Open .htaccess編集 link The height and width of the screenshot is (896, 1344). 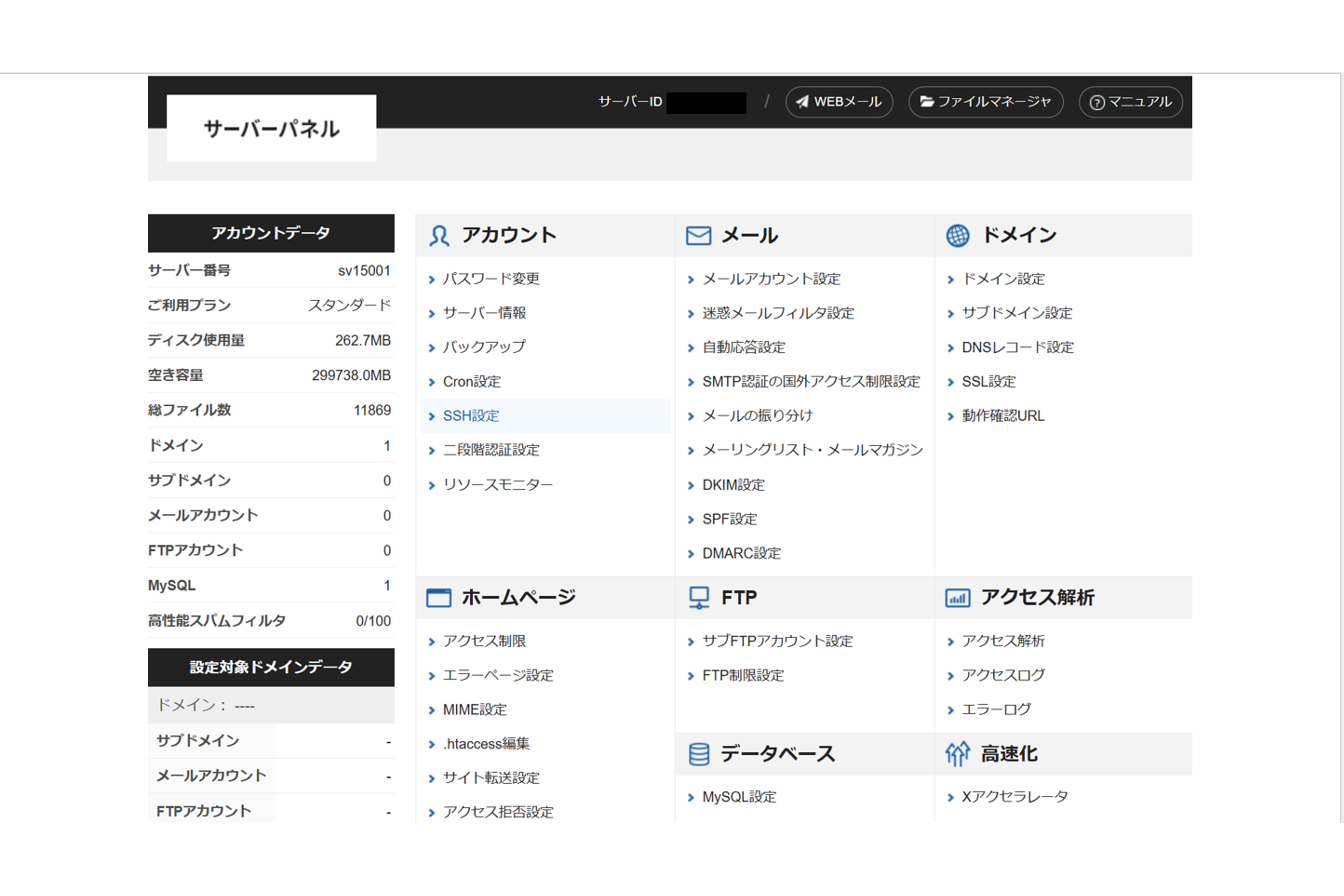click(x=486, y=744)
